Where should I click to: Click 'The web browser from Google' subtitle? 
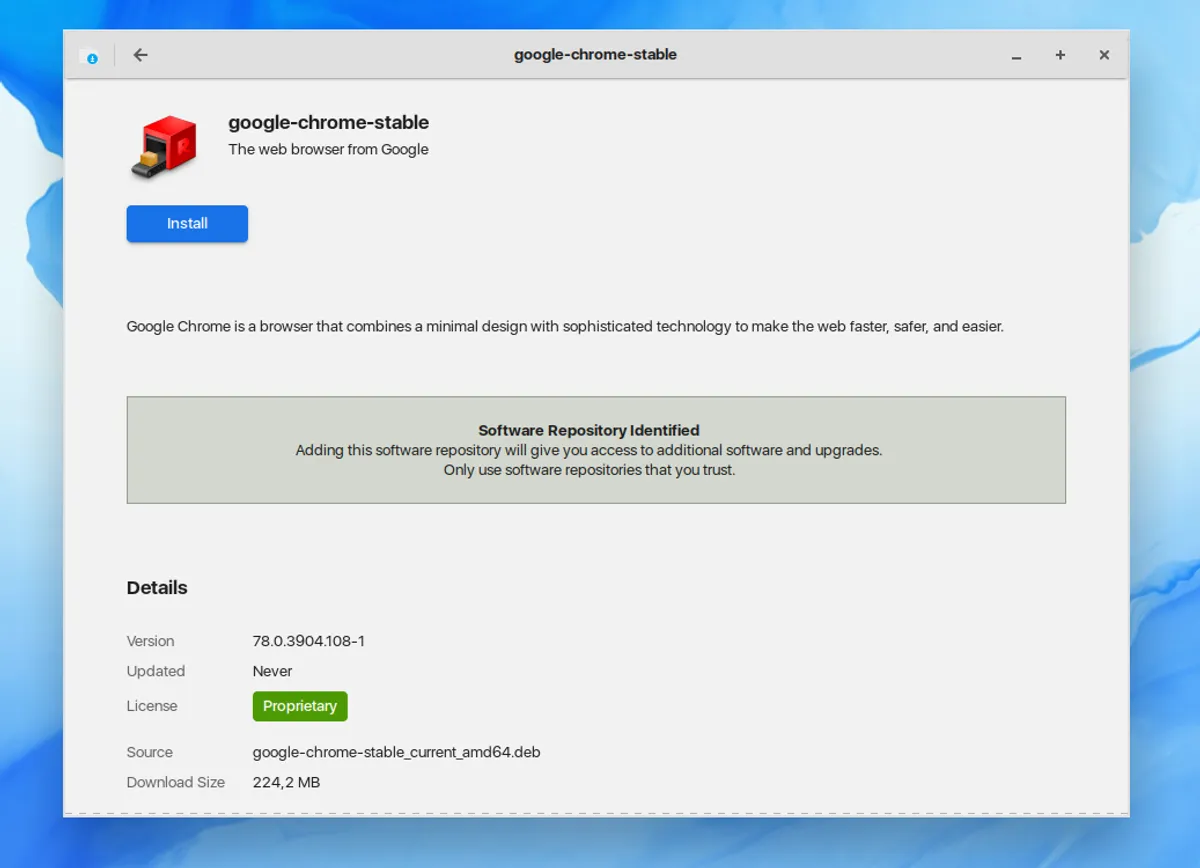tap(328, 150)
